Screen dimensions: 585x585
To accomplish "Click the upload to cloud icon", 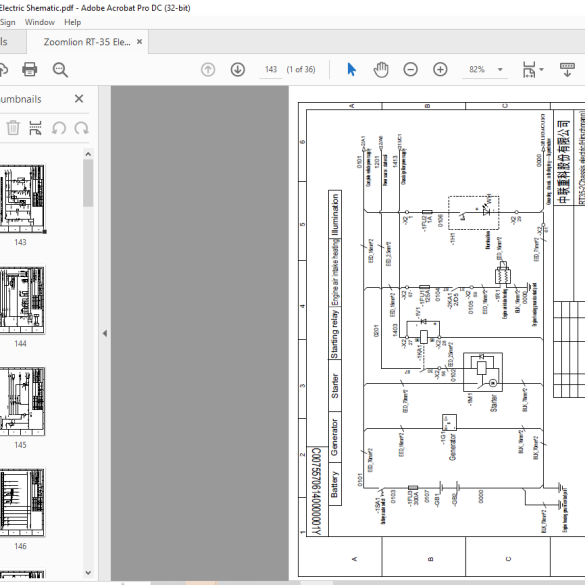I will pyautogui.click(x=3, y=70).
